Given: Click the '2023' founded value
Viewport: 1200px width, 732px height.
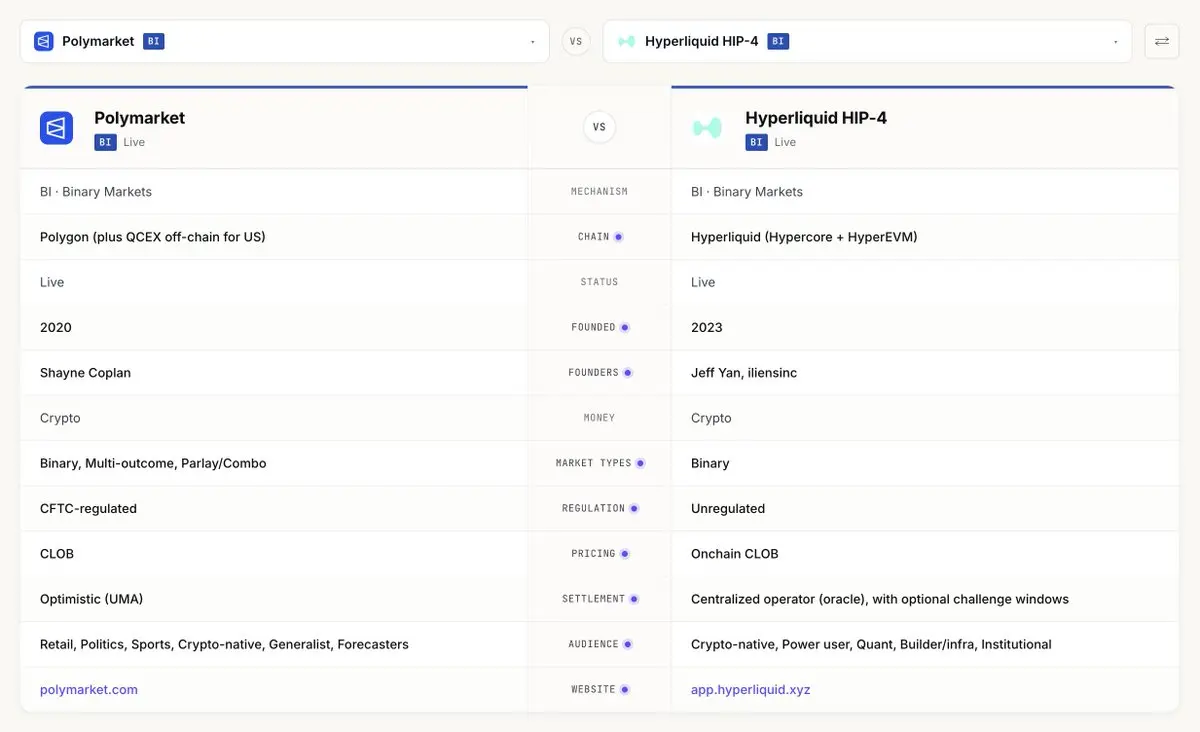Looking at the screenshot, I should point(707,327).
